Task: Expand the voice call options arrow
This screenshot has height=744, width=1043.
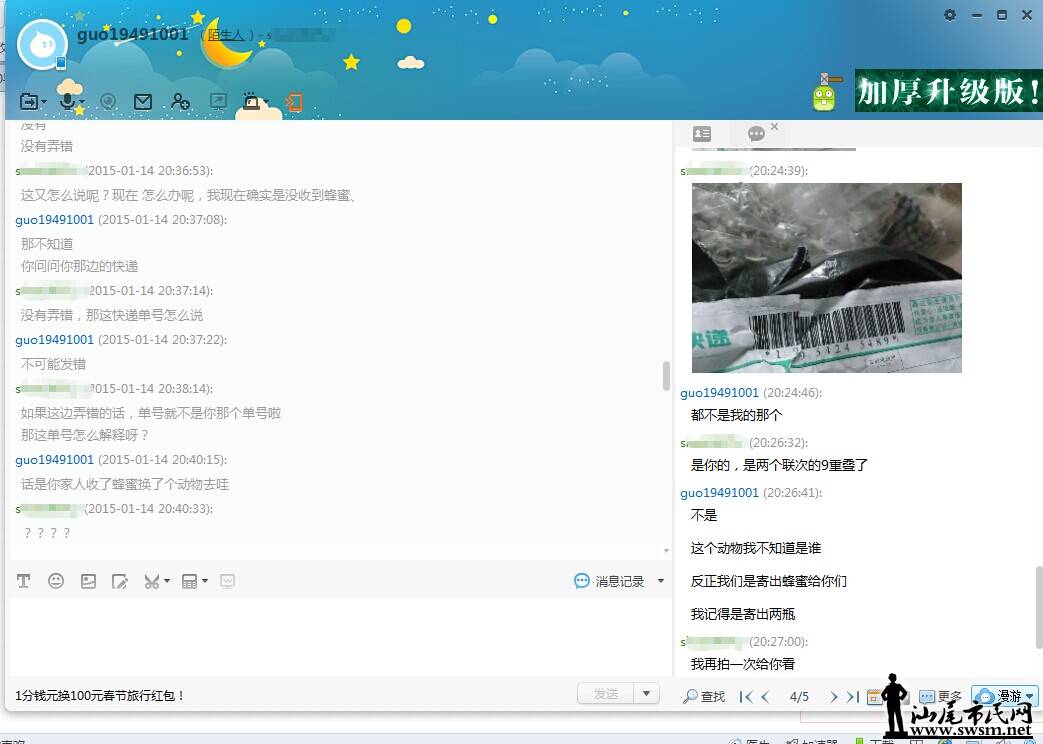Action: (82, 102)
